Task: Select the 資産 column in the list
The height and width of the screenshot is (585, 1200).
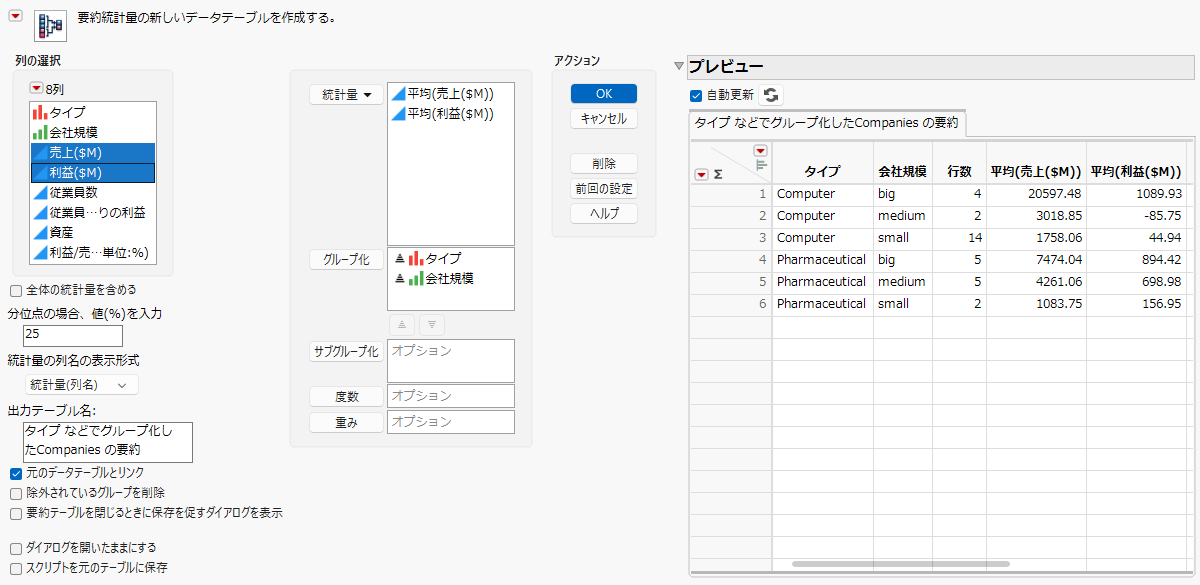Action: pyautogui.click(x=93, y=232)
